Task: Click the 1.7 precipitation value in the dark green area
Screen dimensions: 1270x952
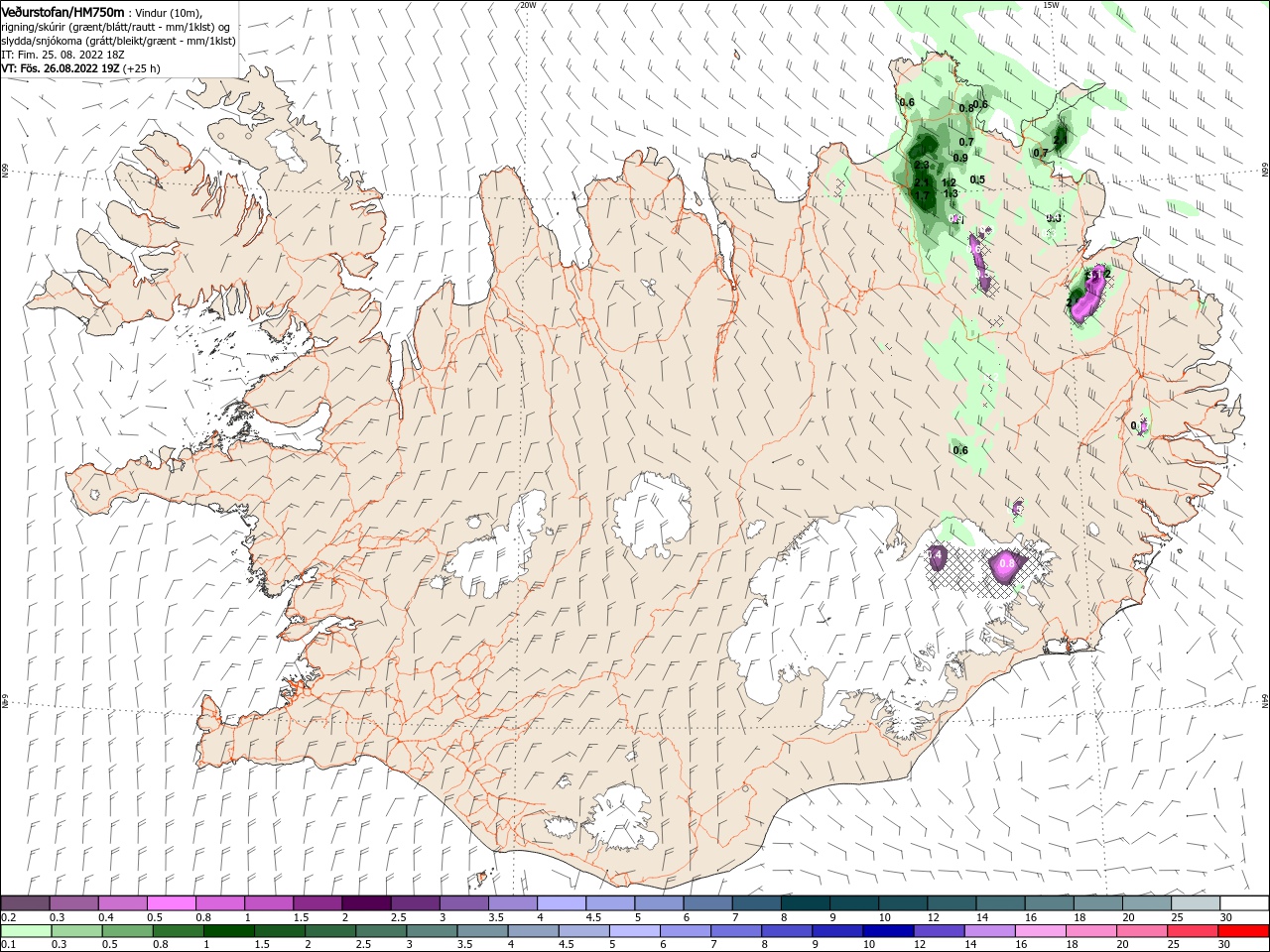Action: point(922,196)
